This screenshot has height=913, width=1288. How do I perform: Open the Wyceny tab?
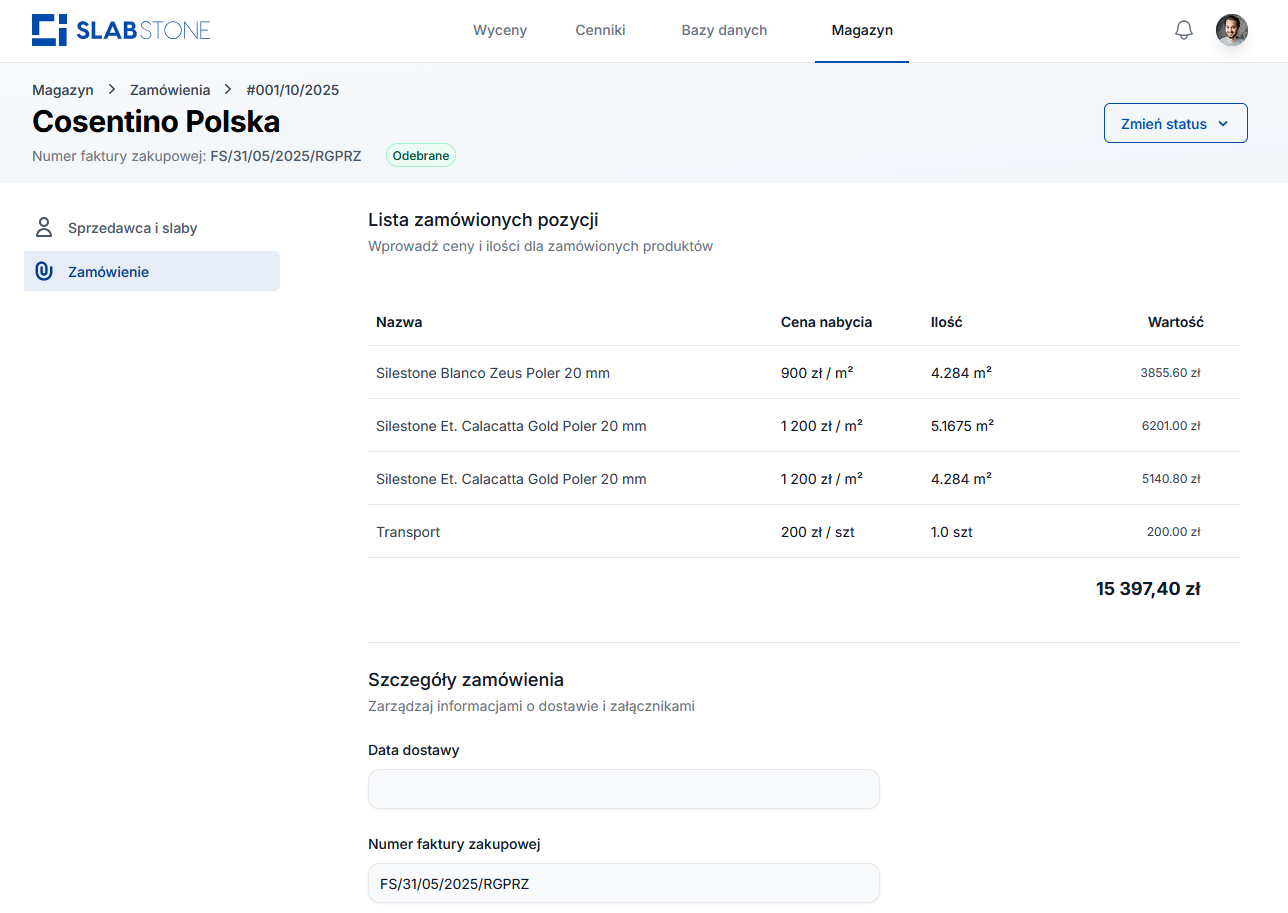(x=500, y=30)
